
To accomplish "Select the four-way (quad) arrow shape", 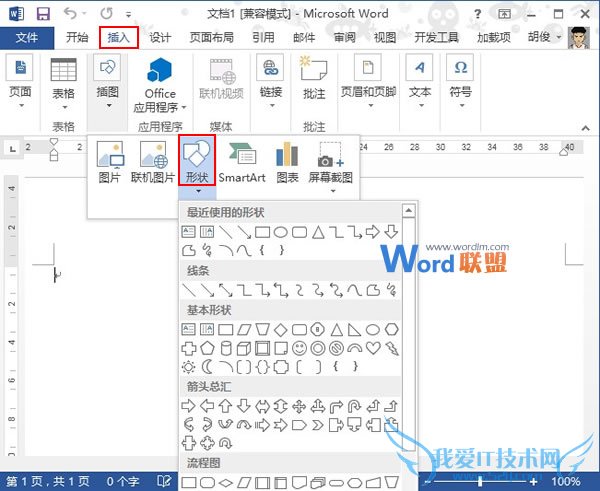I will (299, 406).
